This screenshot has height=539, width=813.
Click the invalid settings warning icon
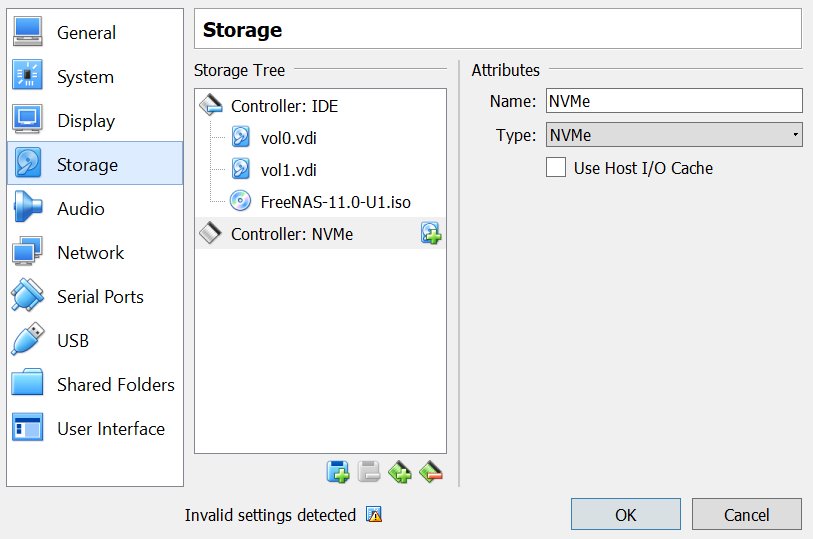(x=374, y=515)
